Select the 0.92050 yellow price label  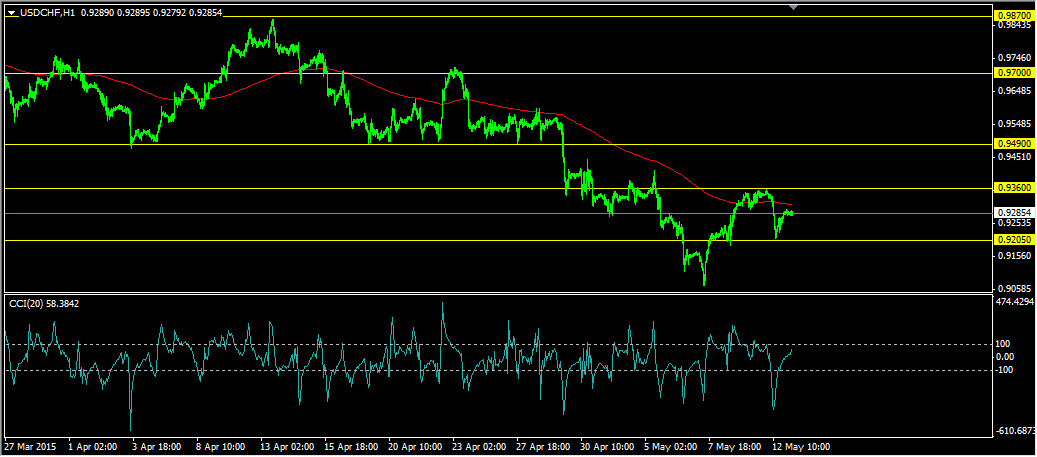point(1014,240)
